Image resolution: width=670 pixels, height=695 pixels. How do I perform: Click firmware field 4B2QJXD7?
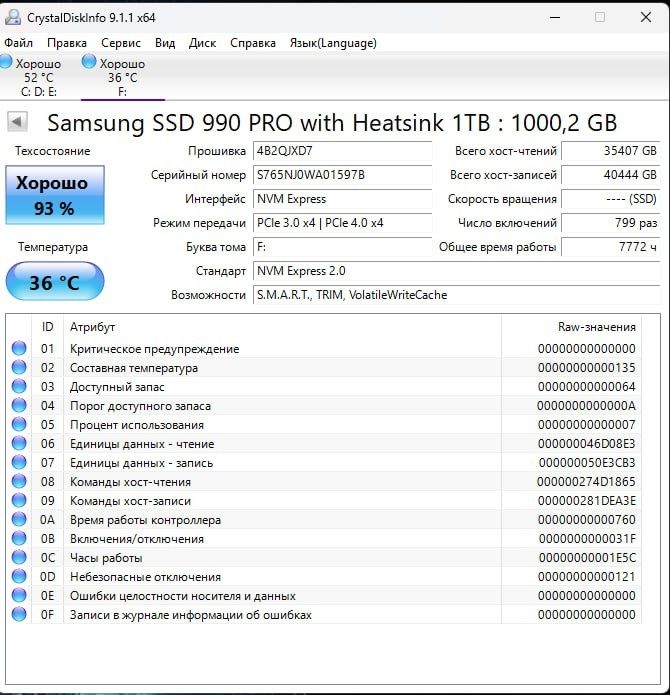[x=343, y=151]
